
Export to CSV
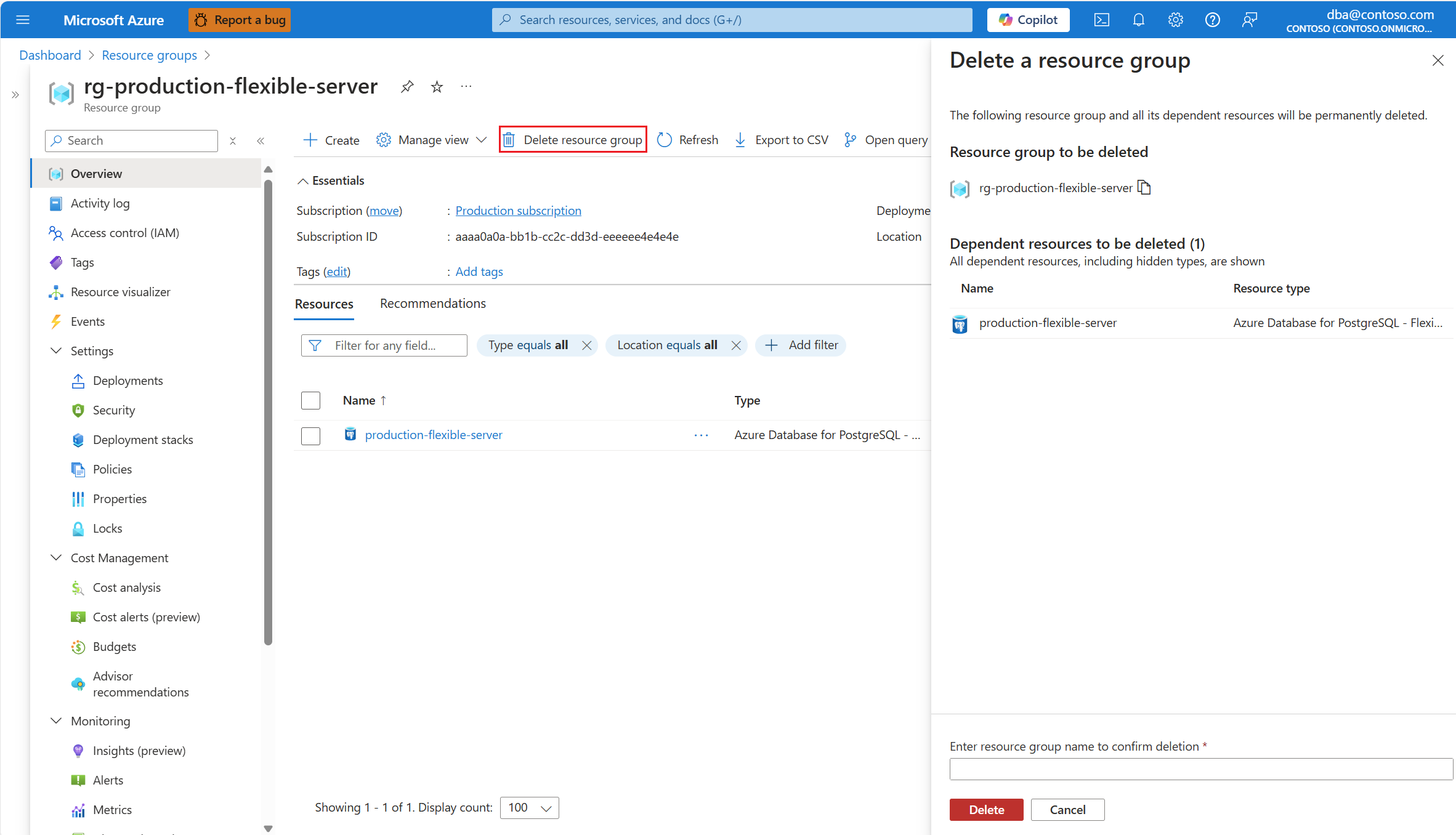(782, 140)
